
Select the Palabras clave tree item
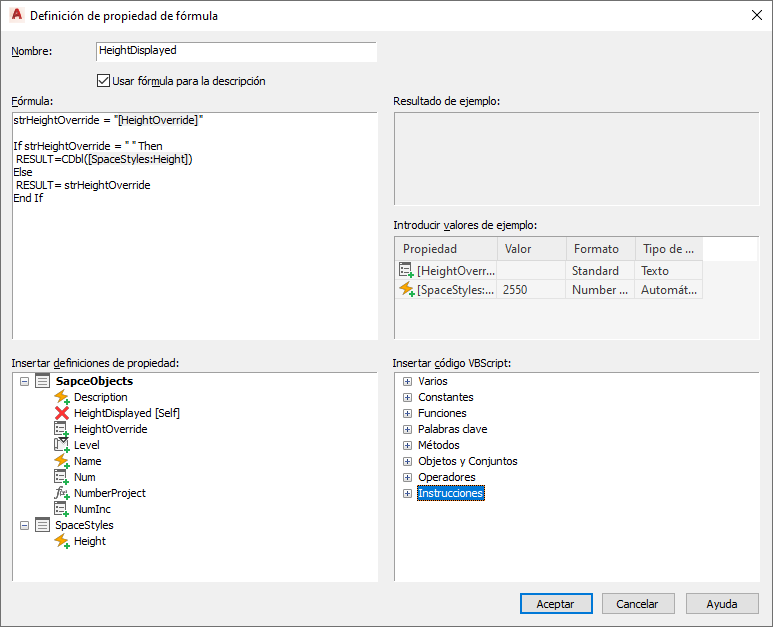coord(453,429)
